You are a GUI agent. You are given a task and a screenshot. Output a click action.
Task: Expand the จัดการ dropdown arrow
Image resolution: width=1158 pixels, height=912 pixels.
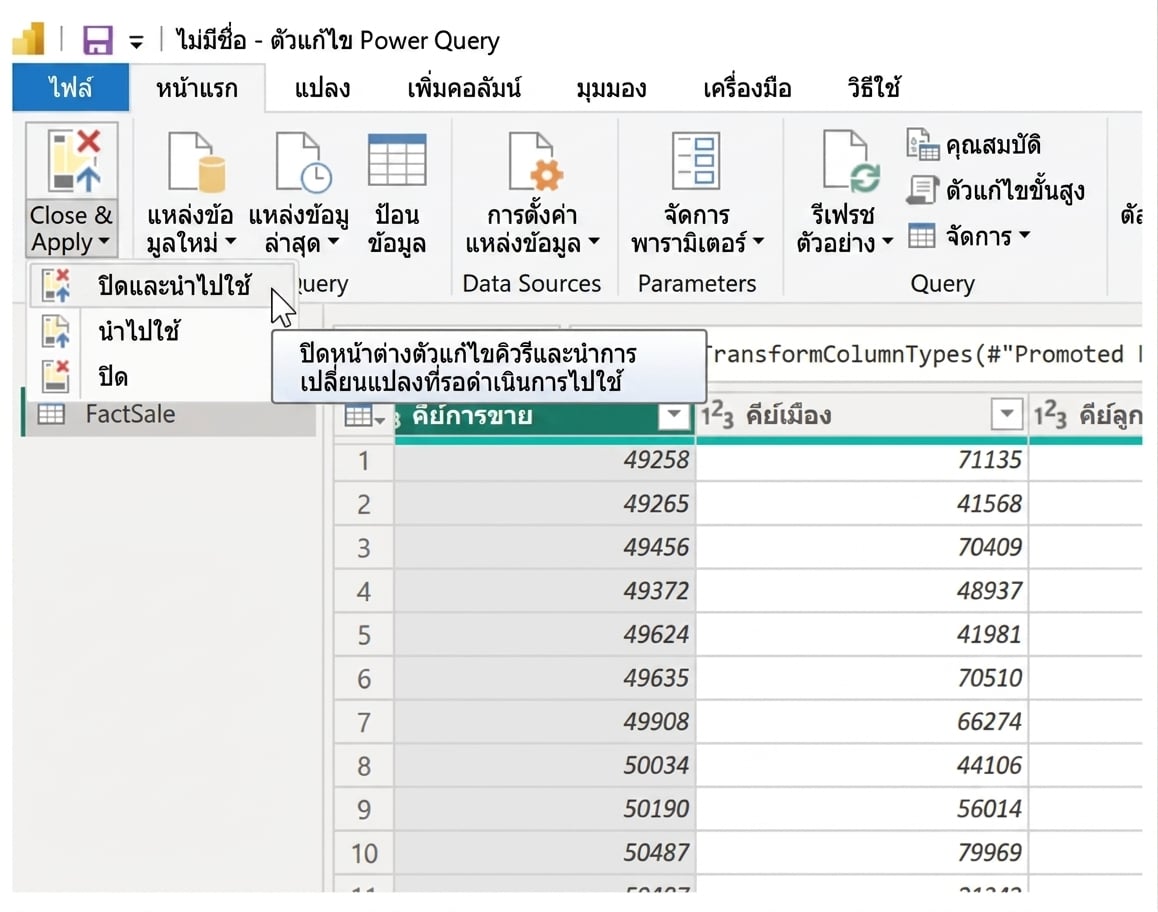click(x=1024, y=236)
